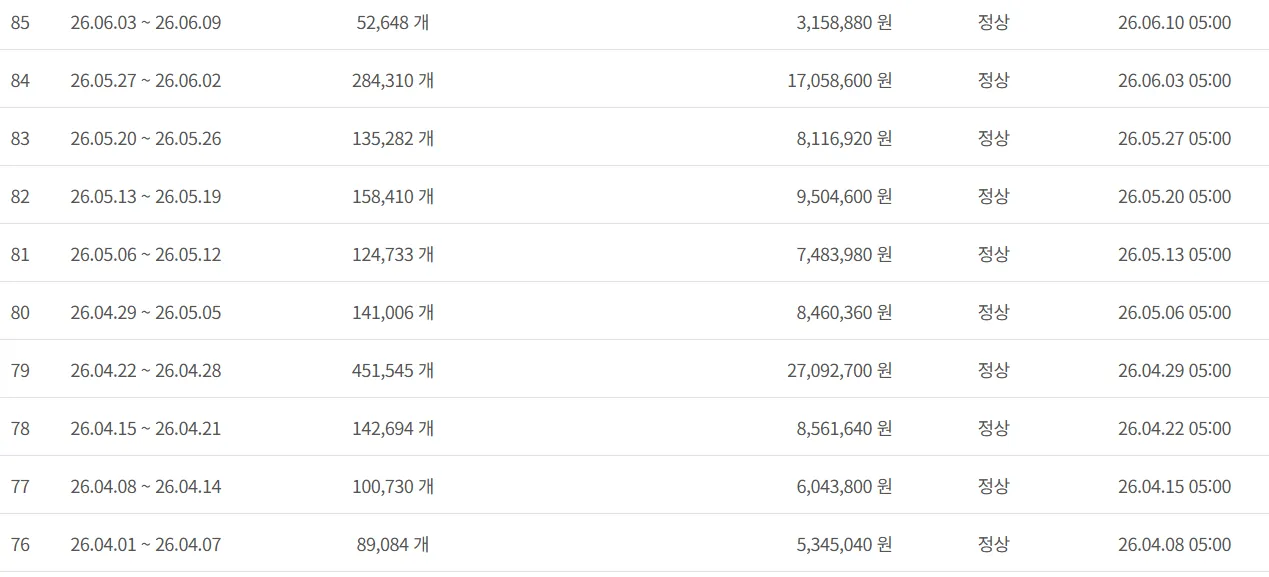Click amount 3,158,880 원
Viewport: 1269px width, 577px height.
tap(845, 22)
